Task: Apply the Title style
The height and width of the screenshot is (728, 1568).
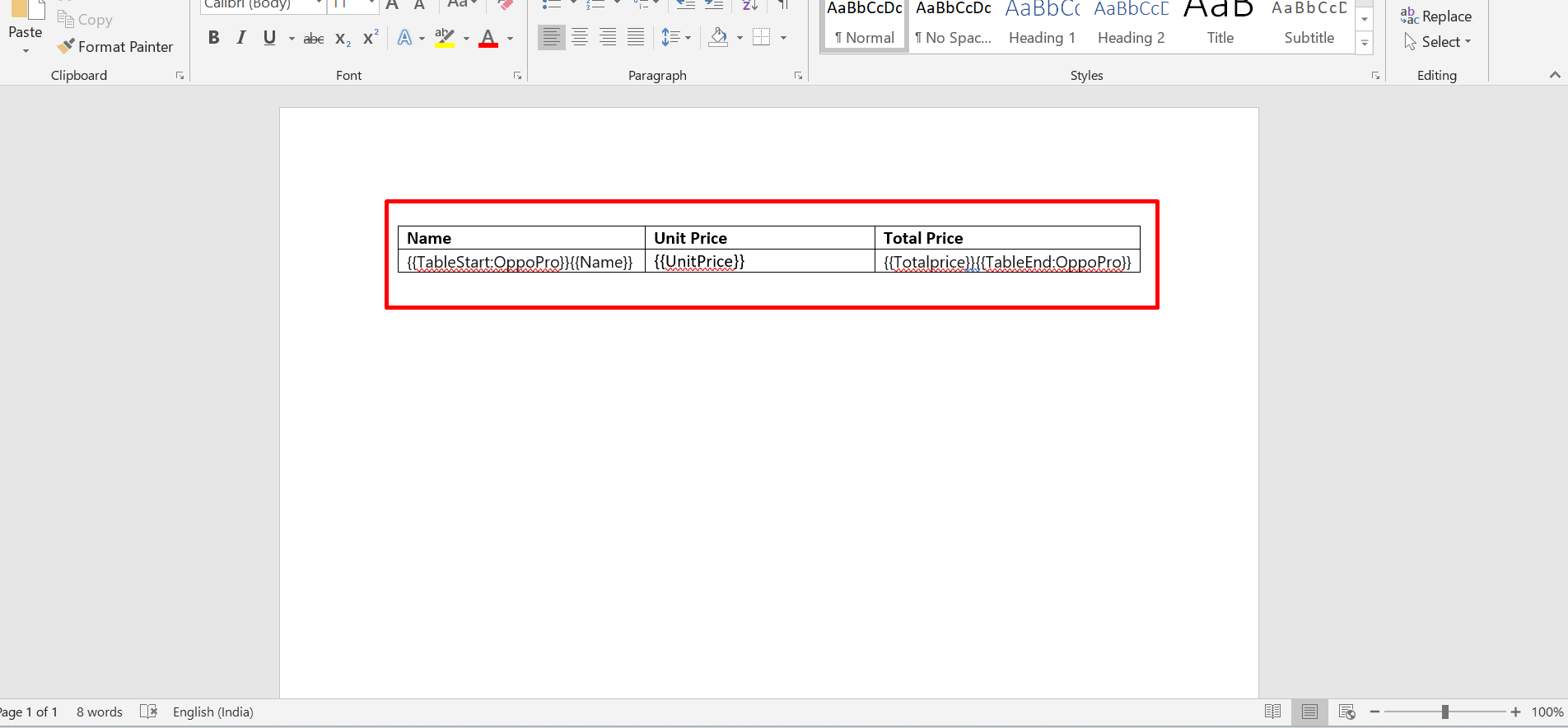Action: pos(1220,25)
